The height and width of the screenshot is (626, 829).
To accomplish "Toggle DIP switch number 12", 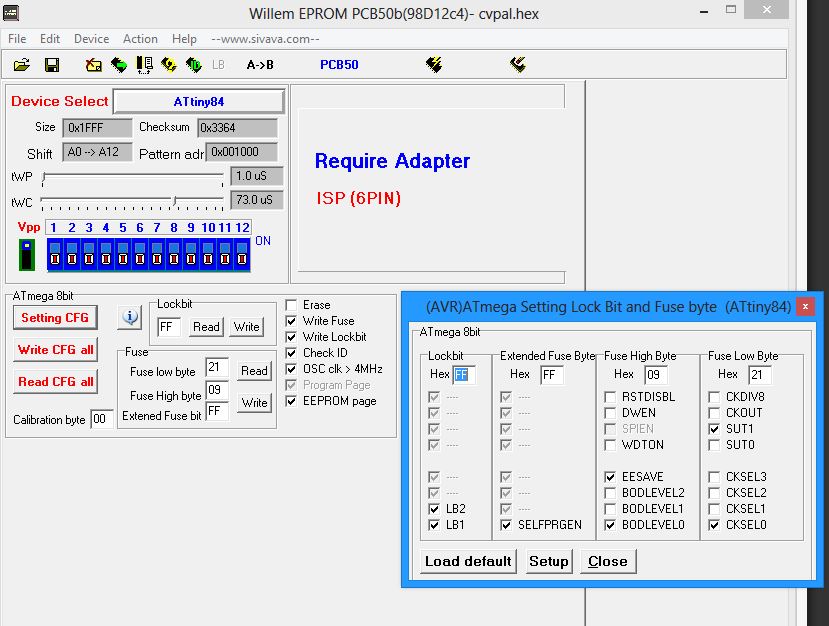I will 242,255.
